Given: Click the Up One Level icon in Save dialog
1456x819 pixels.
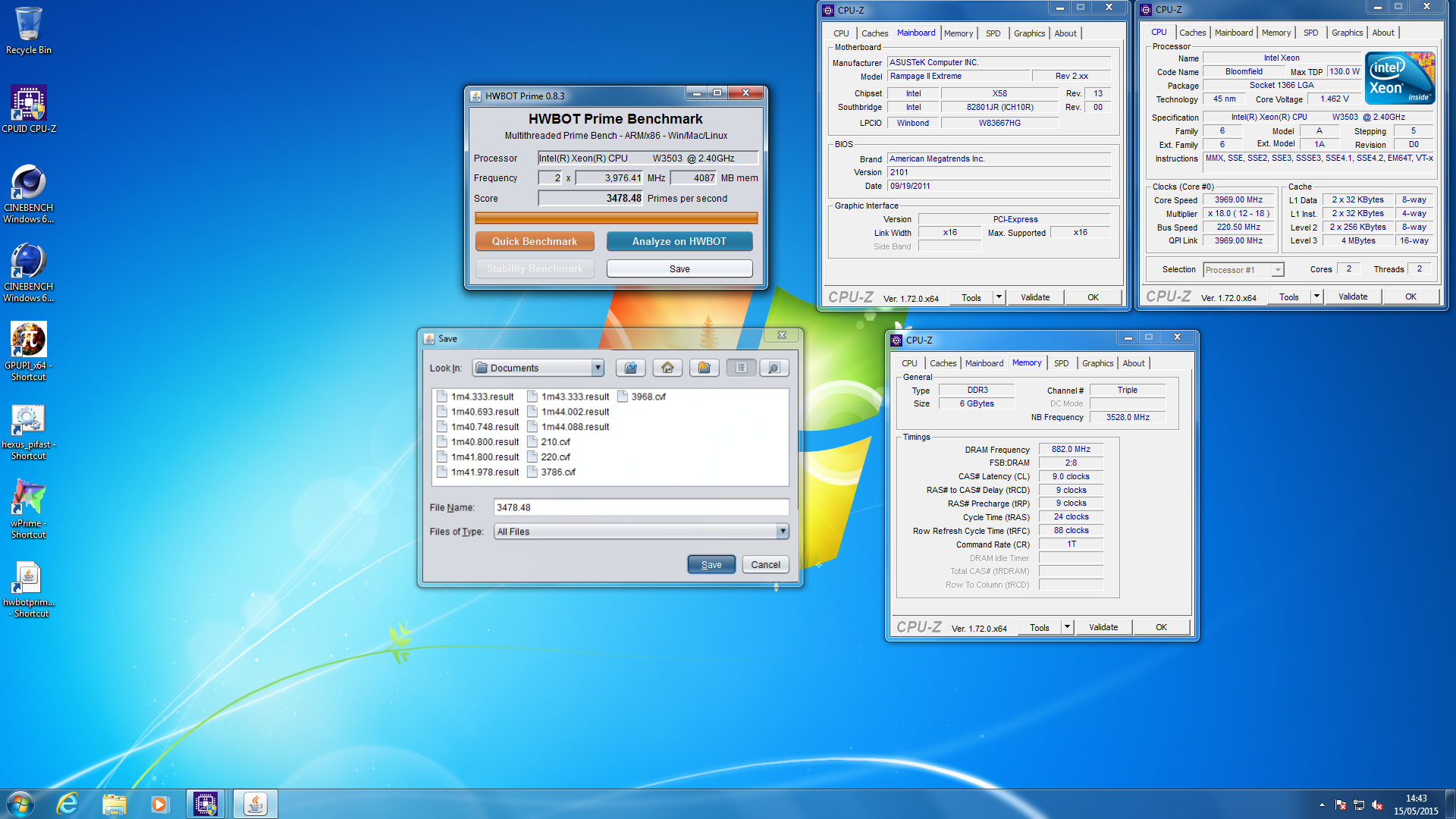Looking at the screenshot, I should pos(630,368).
